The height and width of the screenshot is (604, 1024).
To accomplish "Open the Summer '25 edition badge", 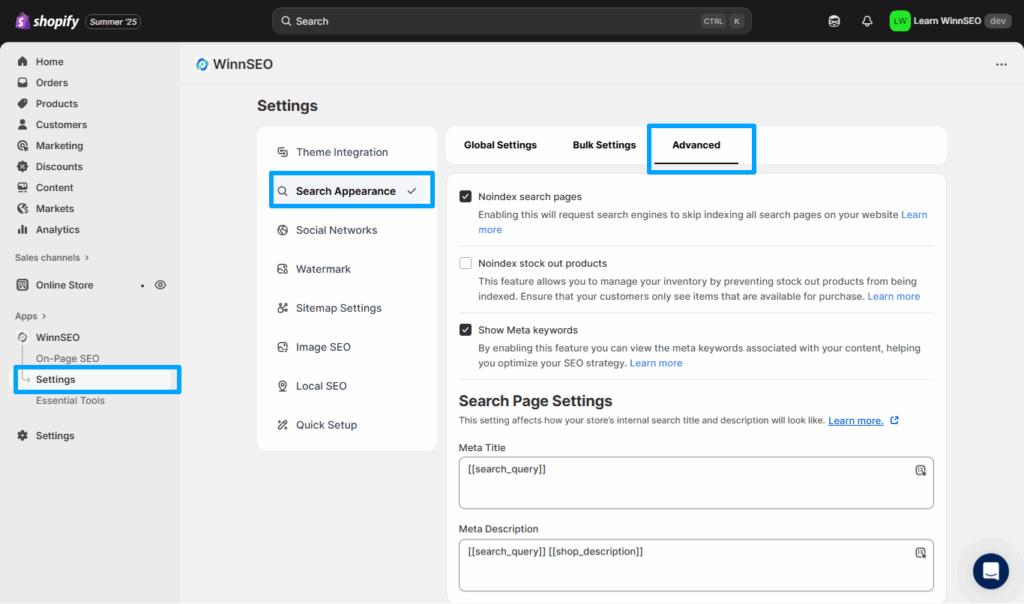I will [113, 22].
